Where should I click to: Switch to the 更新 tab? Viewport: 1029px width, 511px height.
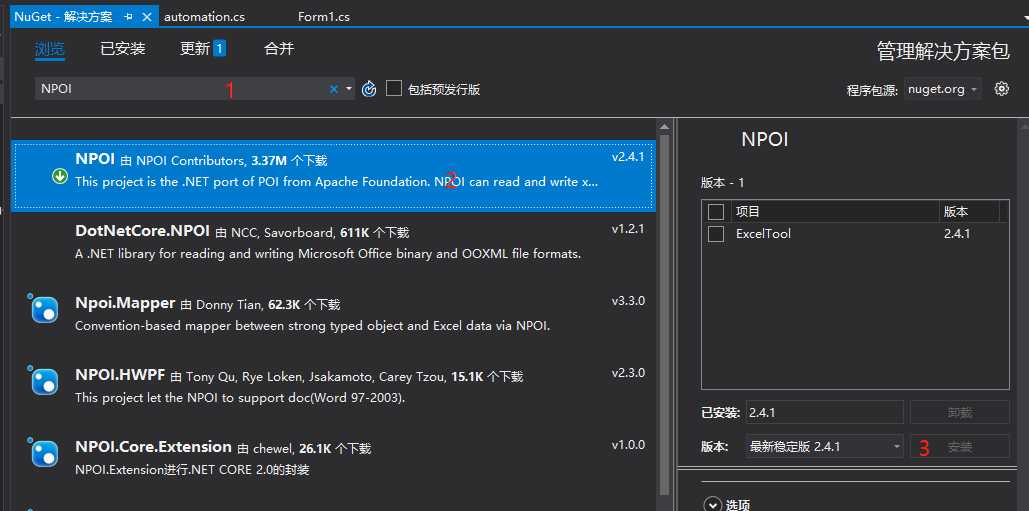point(203,49)
